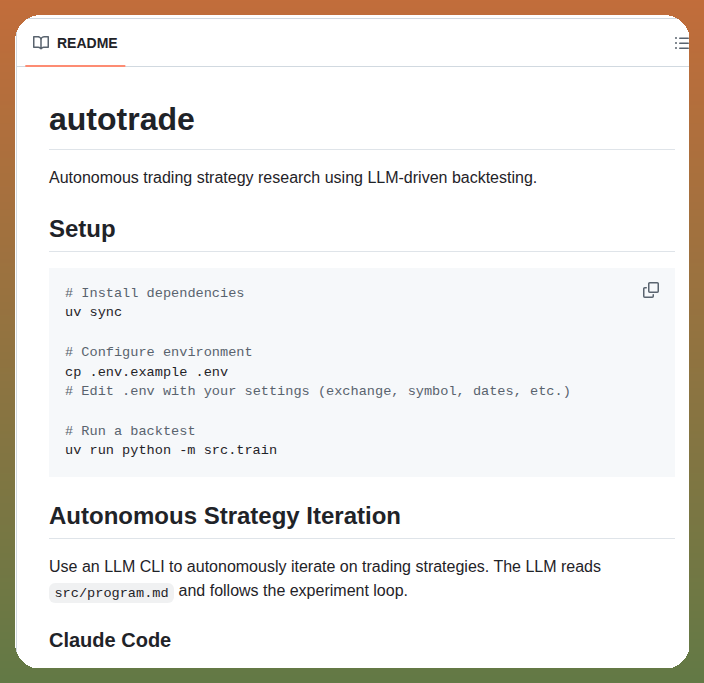704x683 pixels.
Task: Click the '# Configure environment' comment
Action: 158,352
